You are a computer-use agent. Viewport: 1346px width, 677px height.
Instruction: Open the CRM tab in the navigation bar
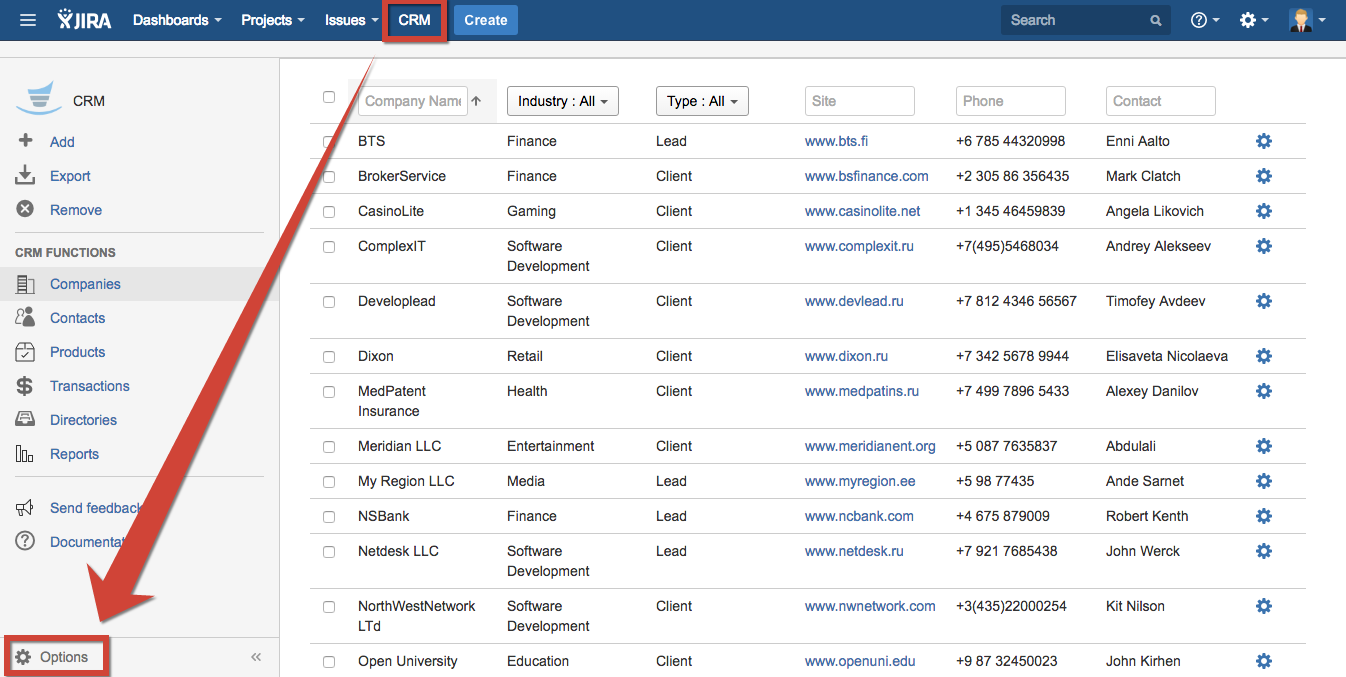tap(414, 20)
